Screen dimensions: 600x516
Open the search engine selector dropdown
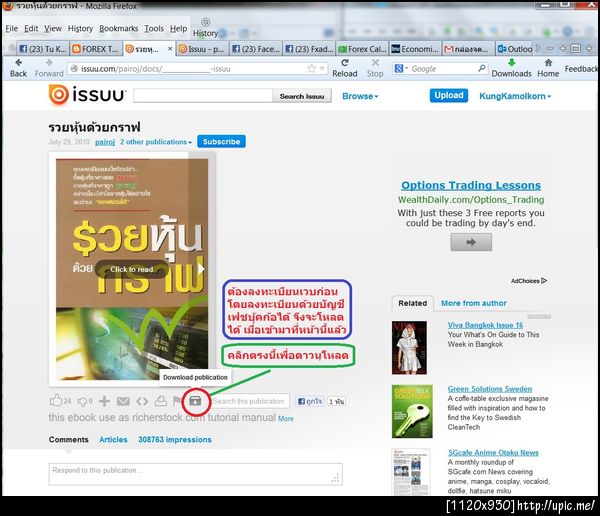401,69
